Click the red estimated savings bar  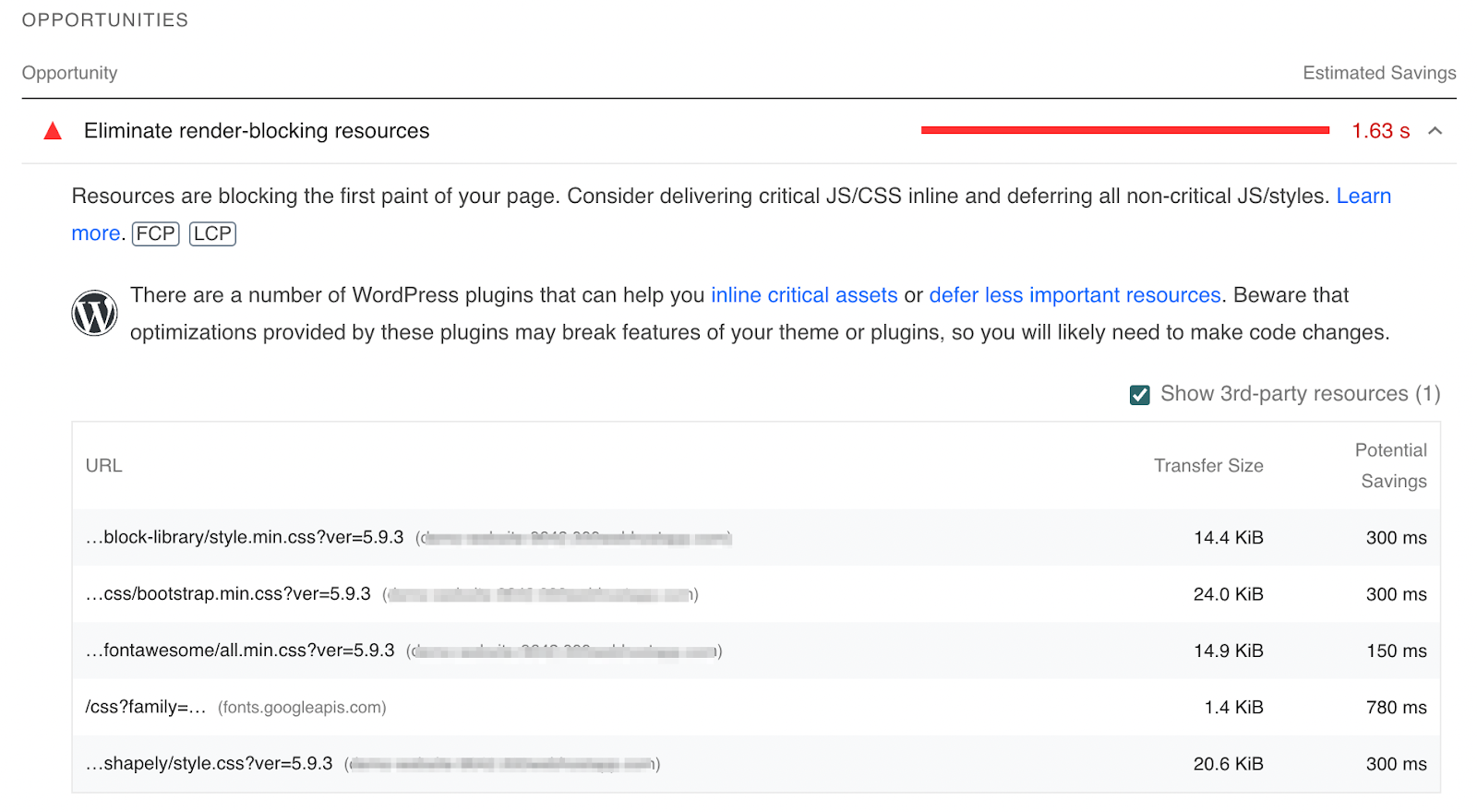pos(1125,130)
